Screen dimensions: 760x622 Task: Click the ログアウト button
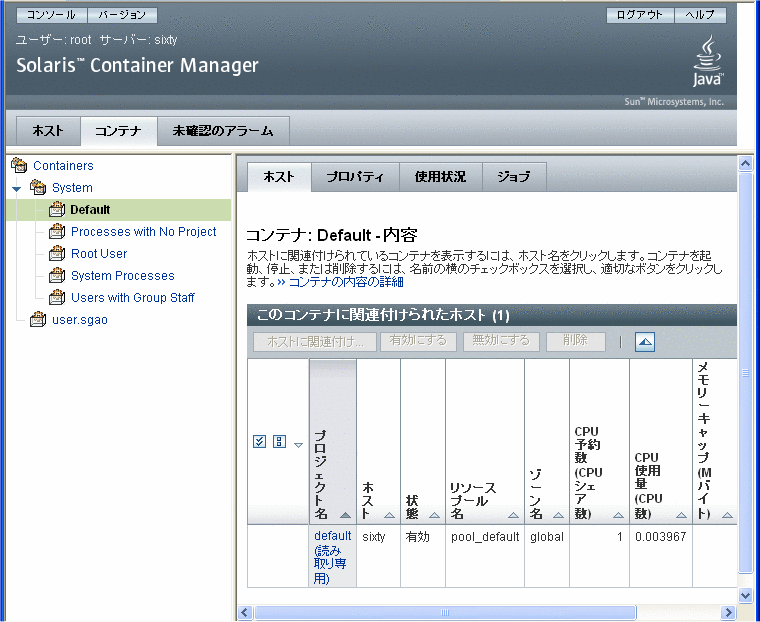click(x=640, y=15)
